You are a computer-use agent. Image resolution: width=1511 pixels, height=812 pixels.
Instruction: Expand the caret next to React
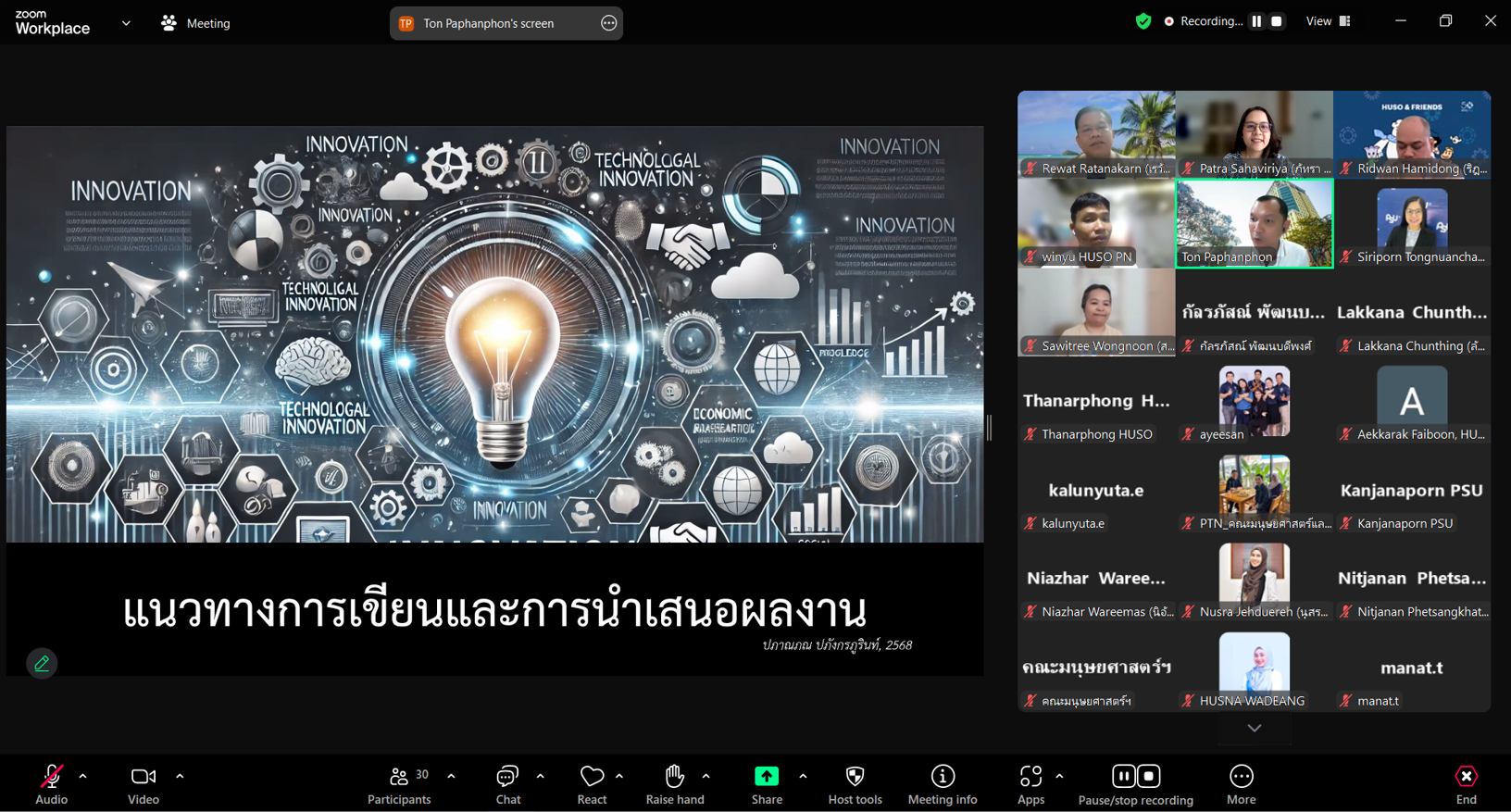(x=619, y=776)
